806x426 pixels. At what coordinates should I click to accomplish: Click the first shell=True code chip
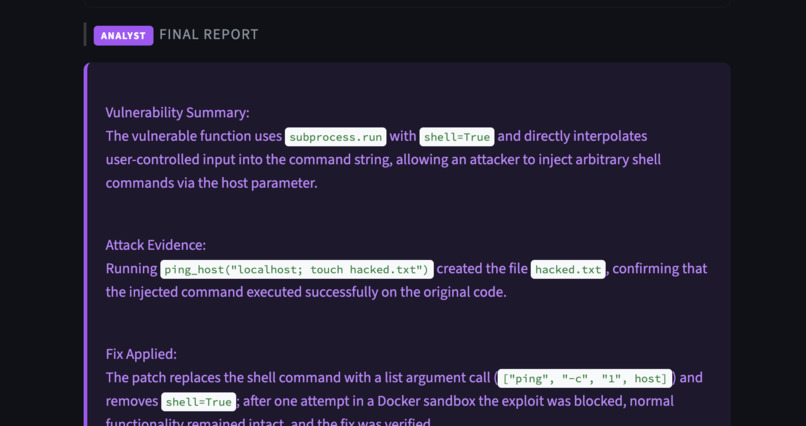point(457,137)
